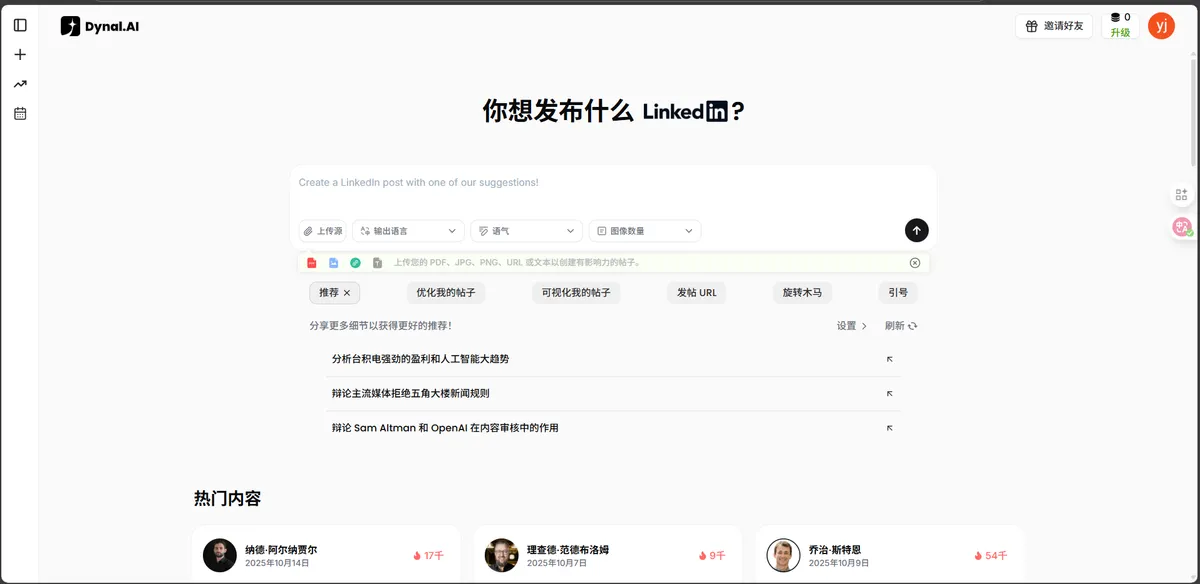Toggle the sidebar panel icon
1200x584 pixels.
coord(20,25)
